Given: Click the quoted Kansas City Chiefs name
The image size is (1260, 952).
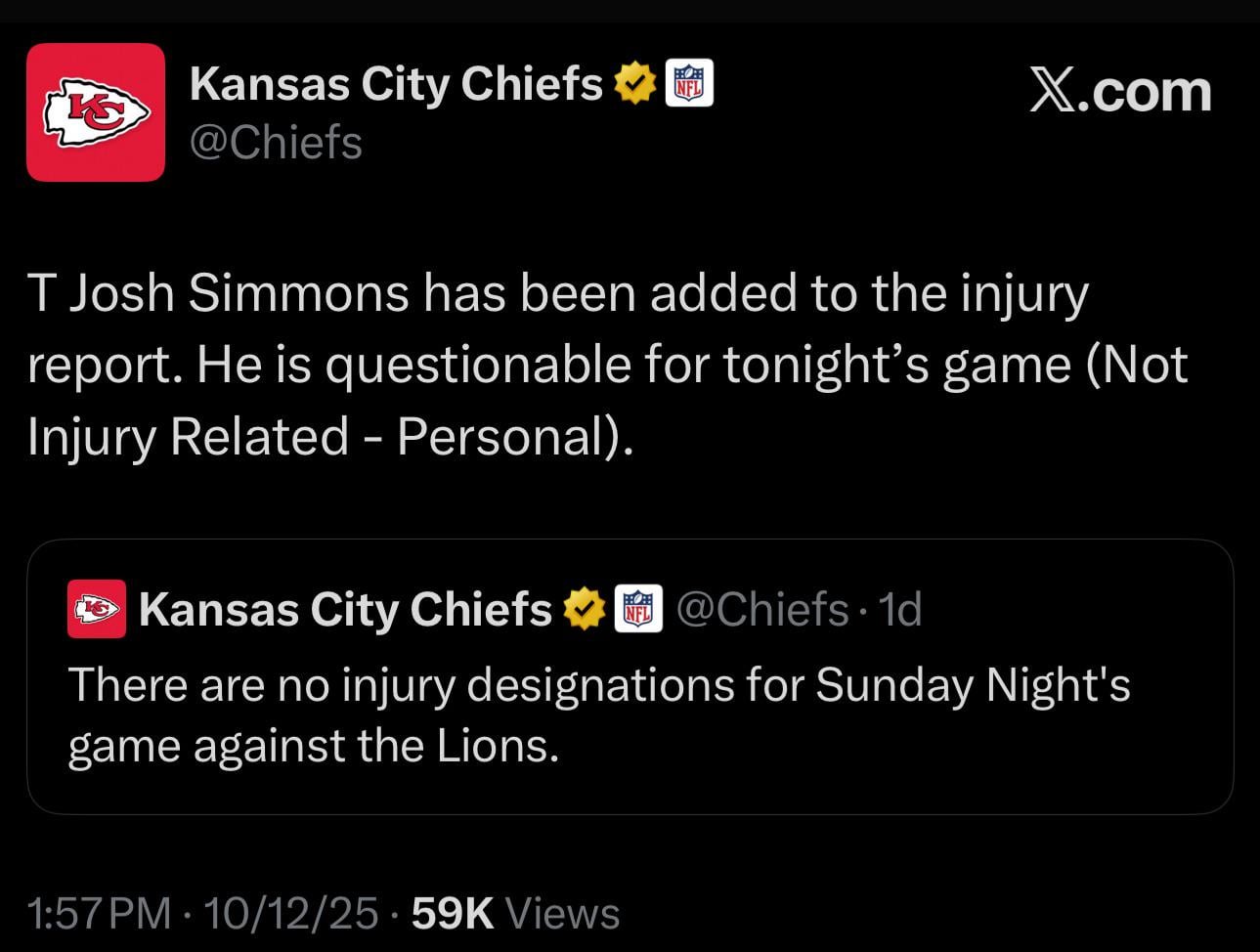Looking at the screenshot, I should point(344,608).
